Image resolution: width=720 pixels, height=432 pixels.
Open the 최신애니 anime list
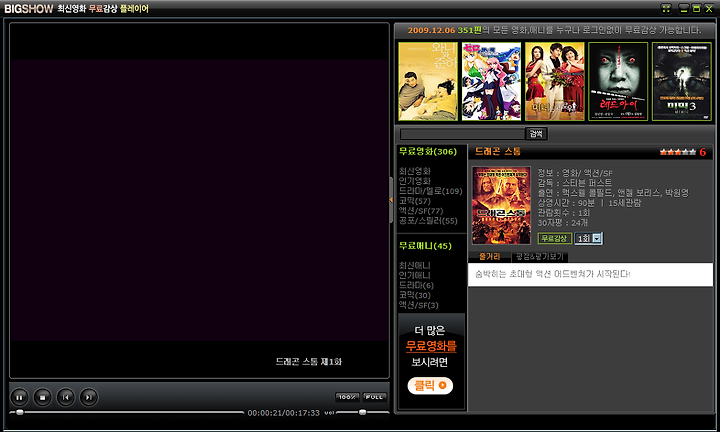click(415, 265)
